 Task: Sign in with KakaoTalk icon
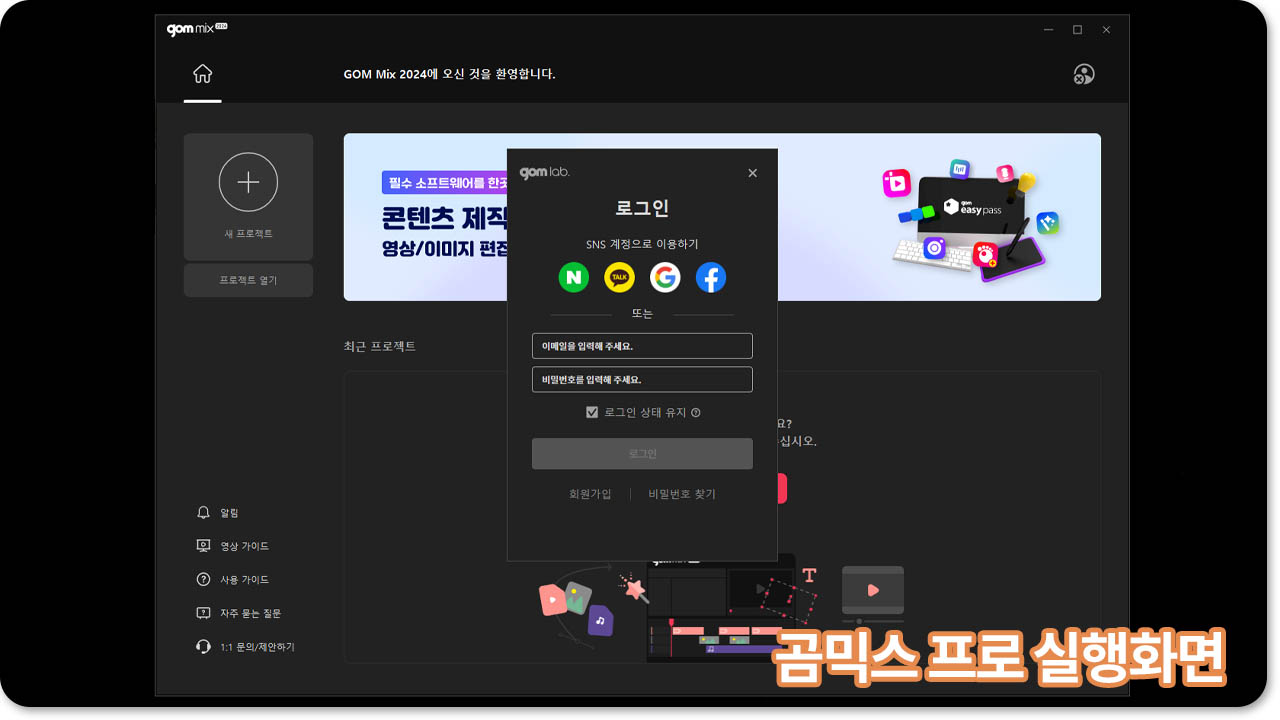tap(620, 277)
